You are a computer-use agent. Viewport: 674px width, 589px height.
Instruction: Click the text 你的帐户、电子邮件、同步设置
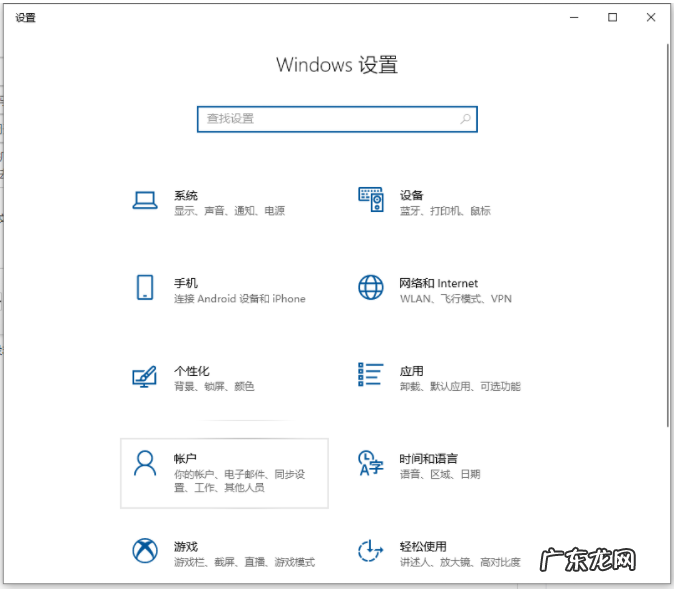(239, 481)
